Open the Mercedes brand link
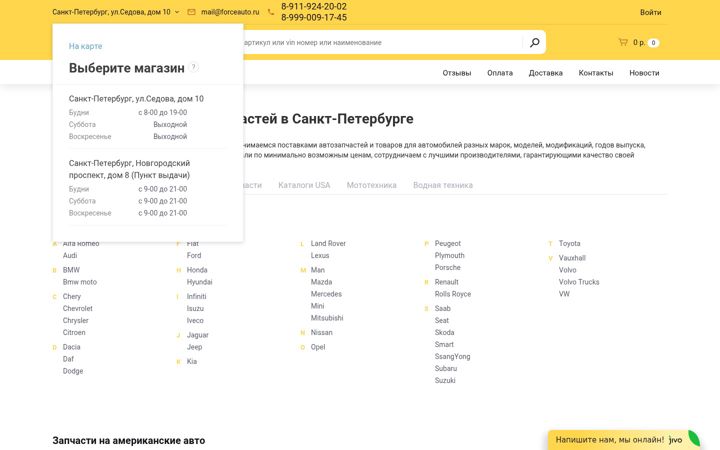 point(326,294)
